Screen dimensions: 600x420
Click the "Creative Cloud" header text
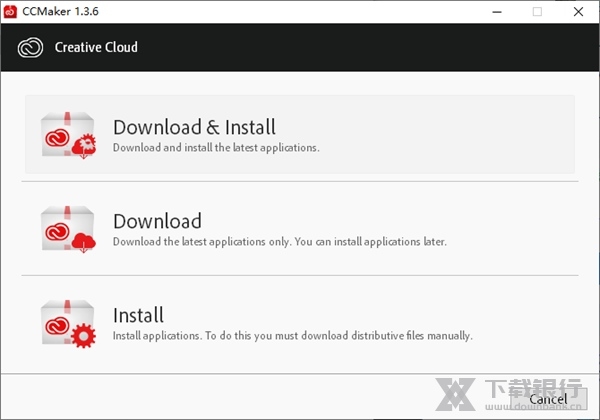[x=96, y=47]
